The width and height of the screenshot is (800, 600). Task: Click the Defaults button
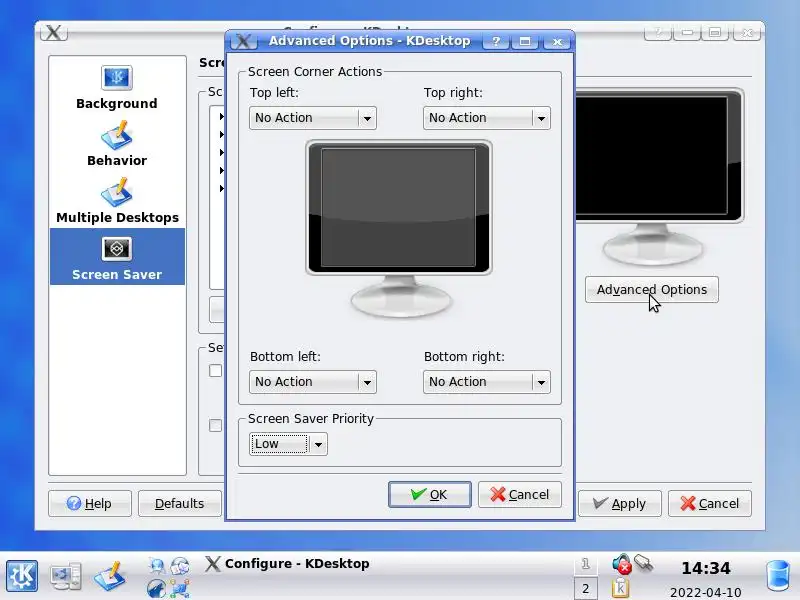click(x=180, y=504)
